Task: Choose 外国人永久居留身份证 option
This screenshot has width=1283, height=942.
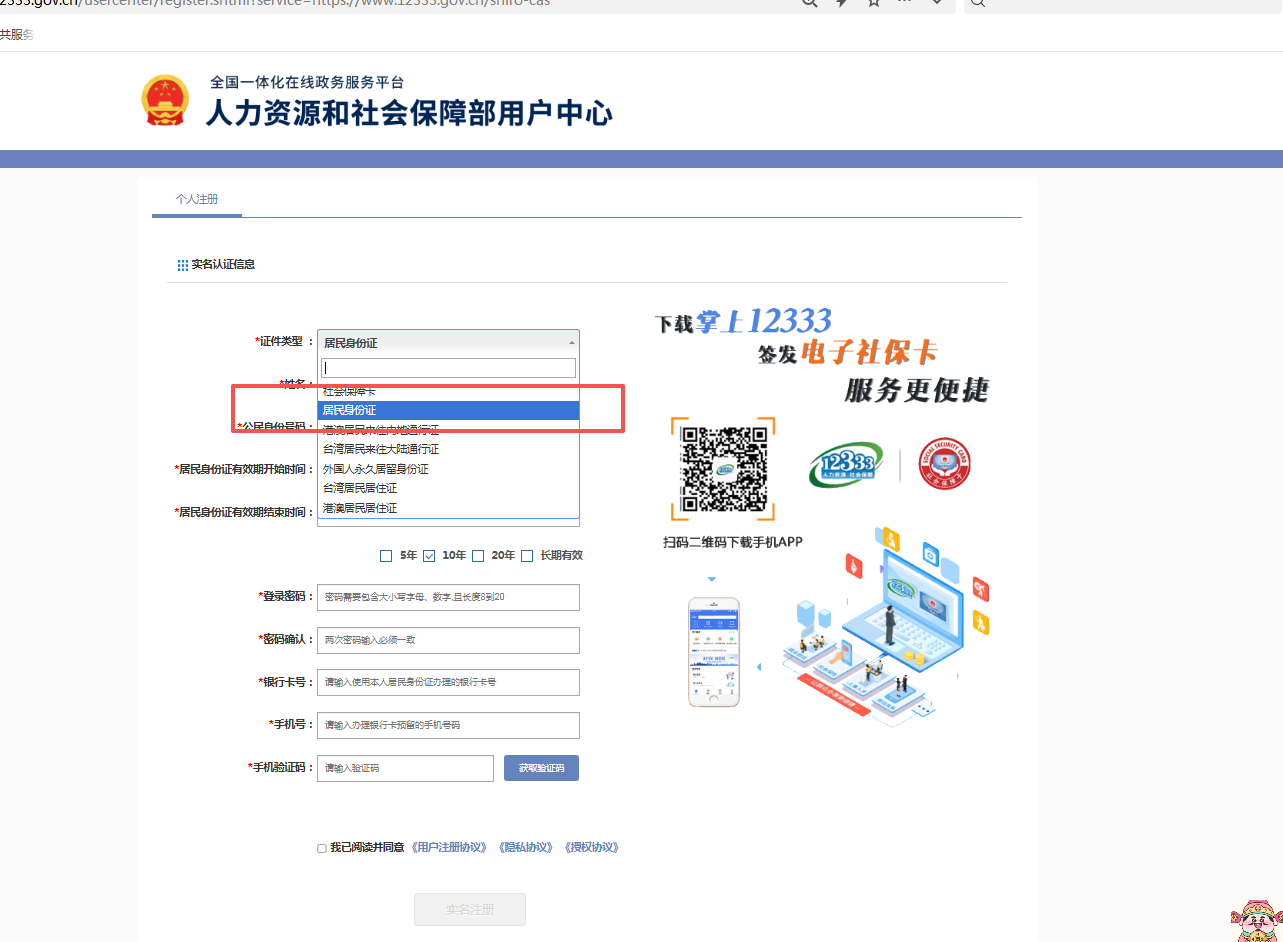Action: 448,469
